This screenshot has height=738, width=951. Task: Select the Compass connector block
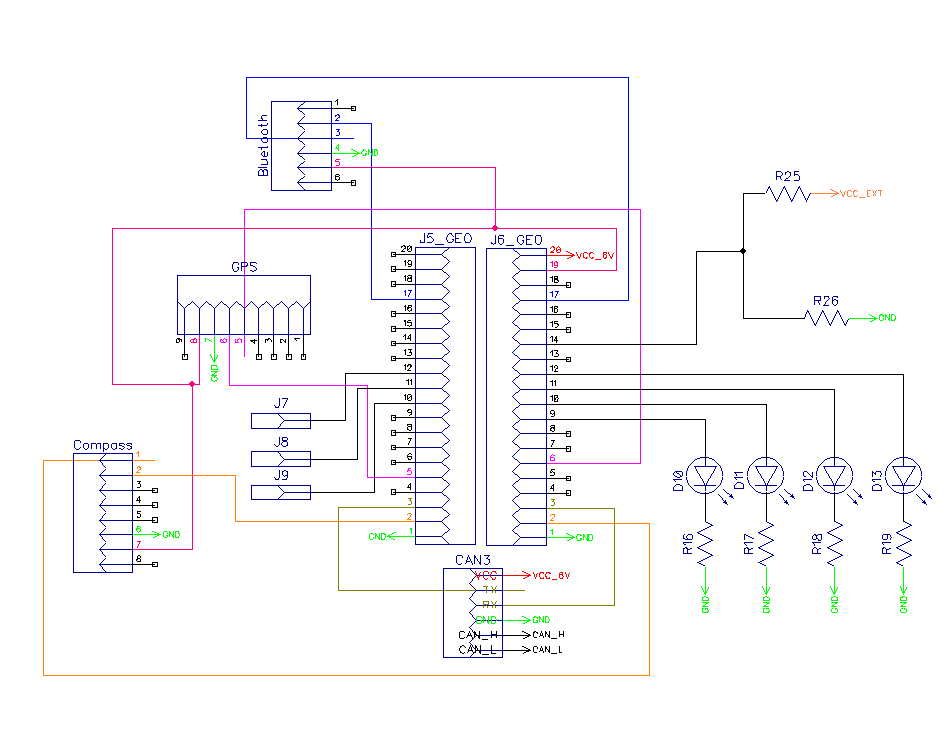103,513
